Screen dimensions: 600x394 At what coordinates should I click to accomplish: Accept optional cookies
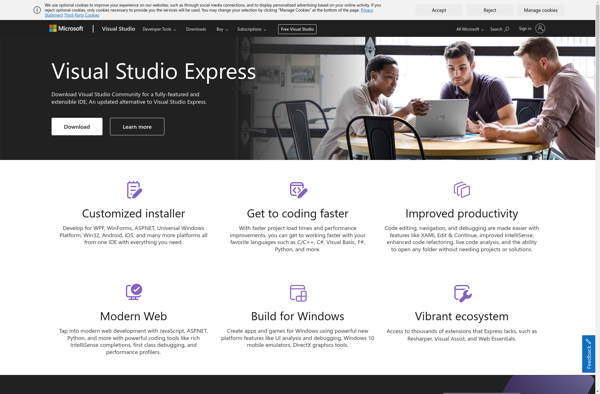[x=439, y=10]
